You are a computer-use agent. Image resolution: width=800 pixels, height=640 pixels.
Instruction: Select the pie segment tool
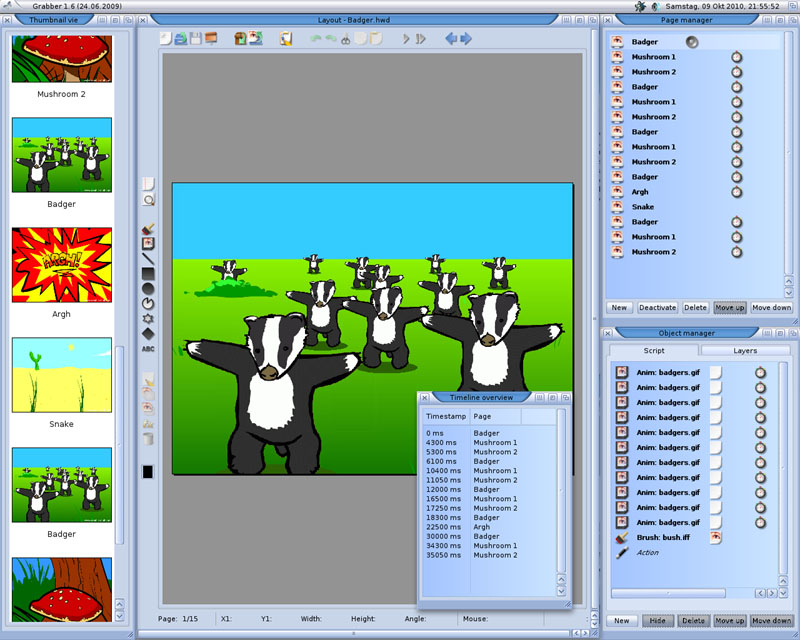tap(148, 304)
